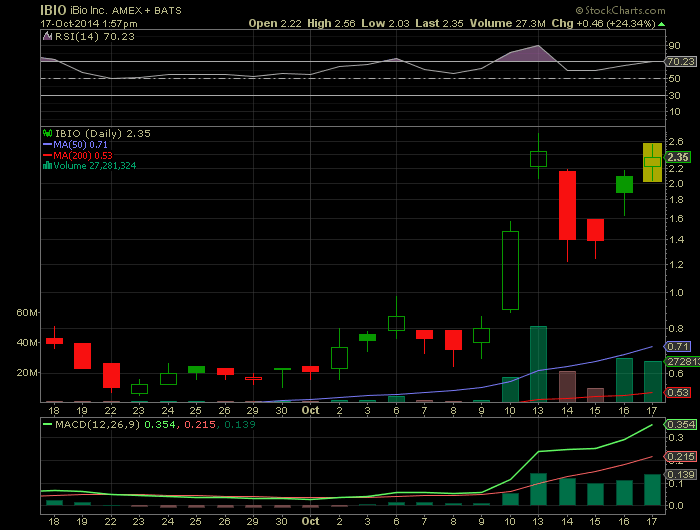
Task: Click the green Volume bars legend icon
Action: point(46,166)
